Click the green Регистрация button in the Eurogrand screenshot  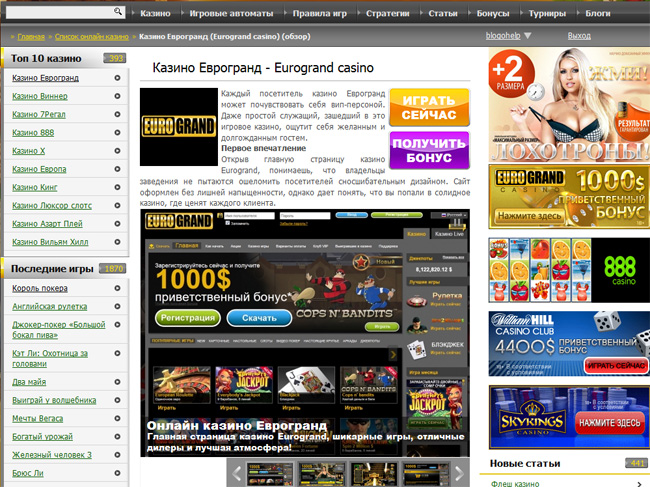click(x=188, y=318)
